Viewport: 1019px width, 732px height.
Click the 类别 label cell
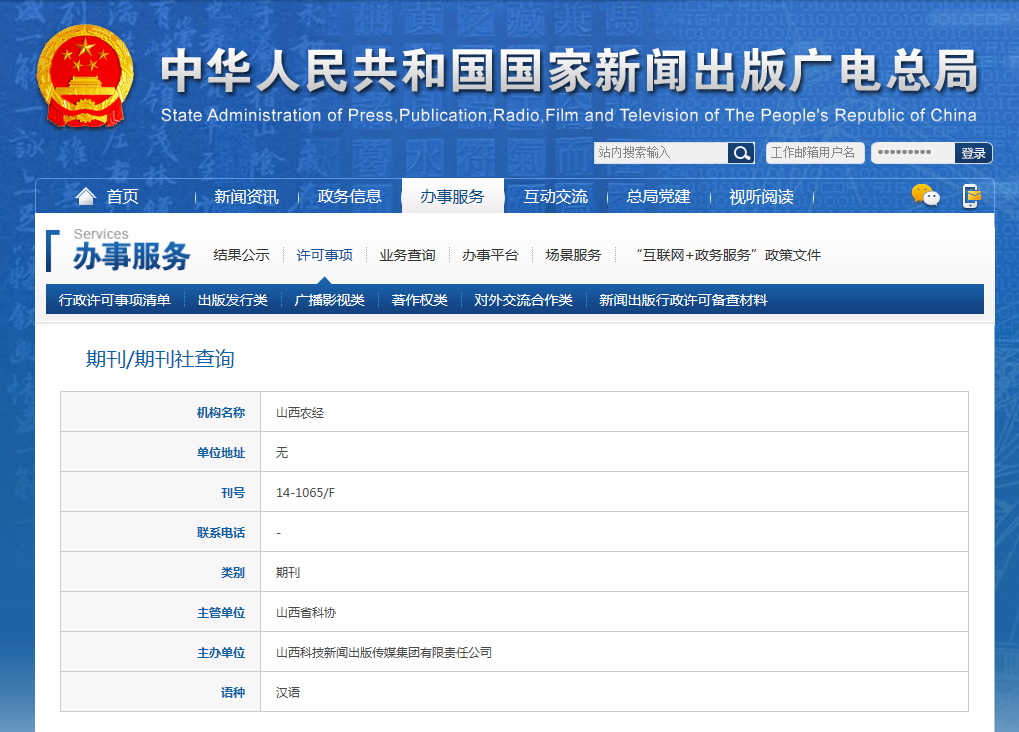(x=161, y=572)
